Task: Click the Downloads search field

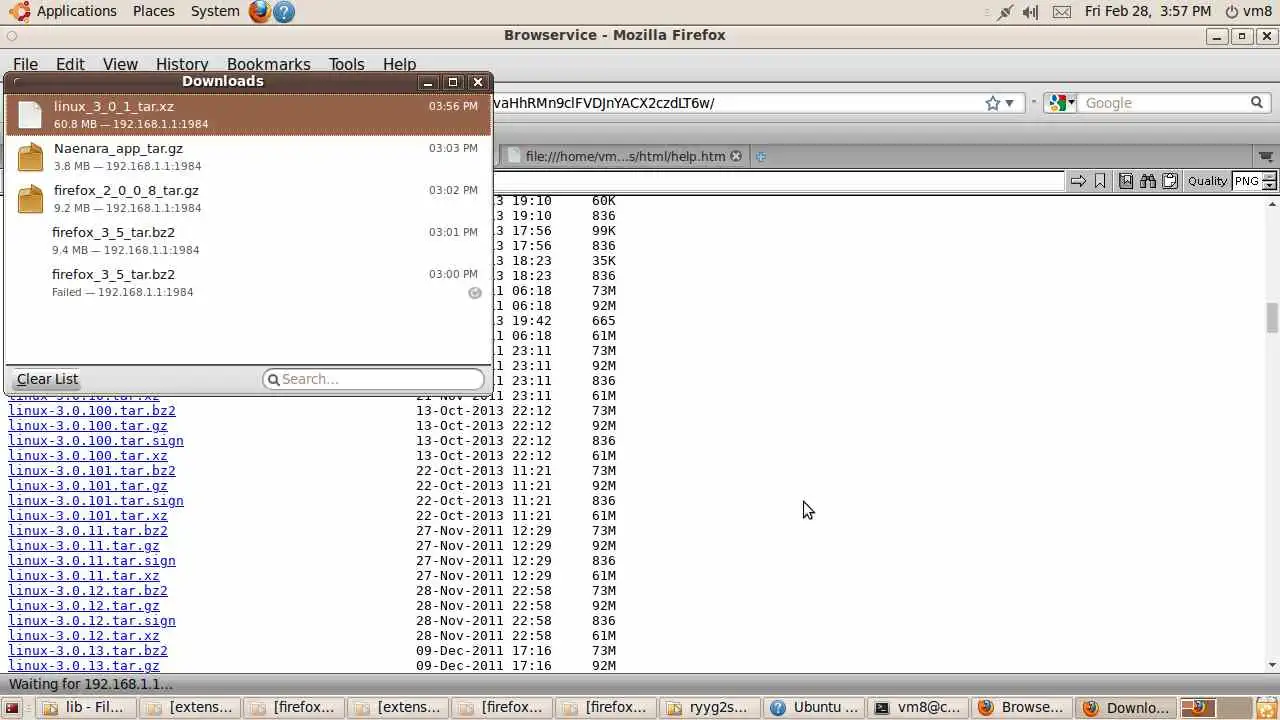Action: [x=374, y=379]
